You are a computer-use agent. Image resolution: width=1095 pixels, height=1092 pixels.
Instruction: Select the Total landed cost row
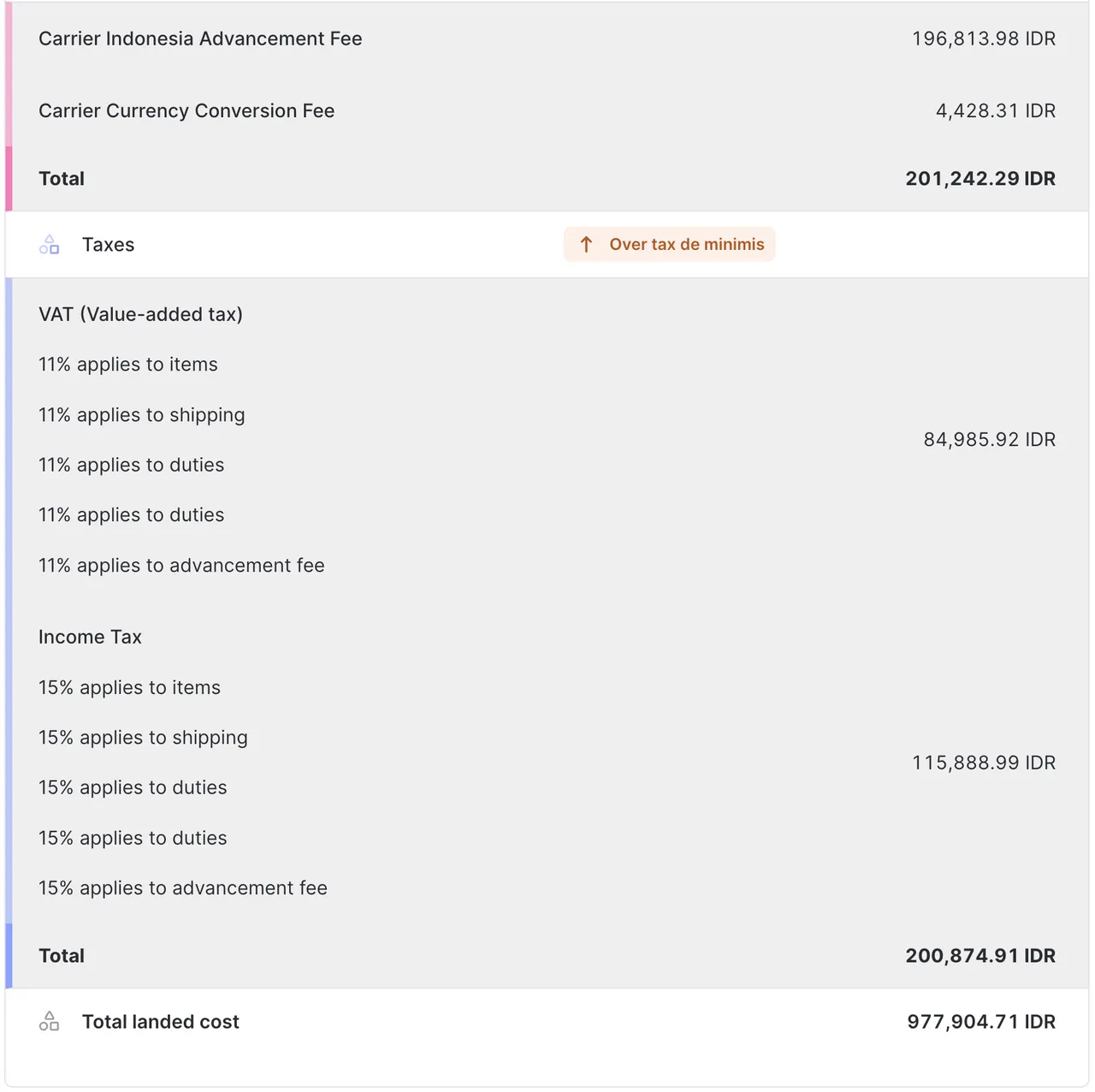tap(547, 1021)
